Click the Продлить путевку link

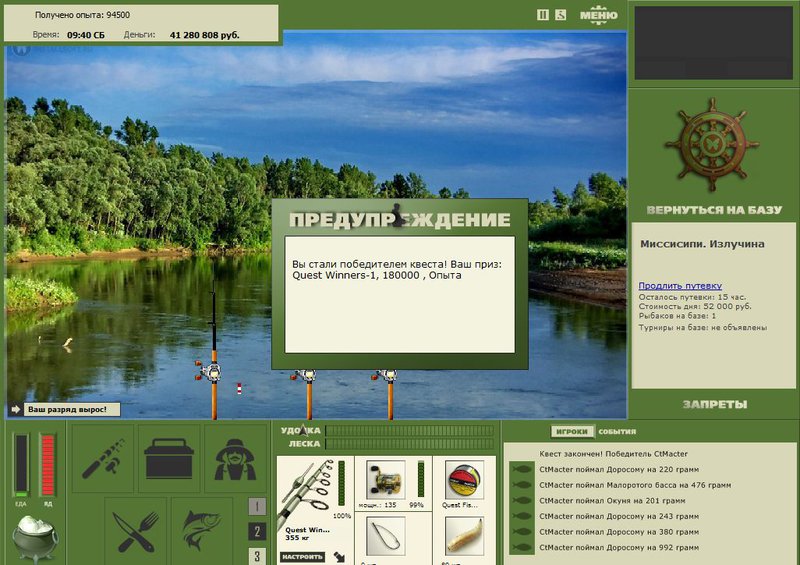[x=680, y=286]
